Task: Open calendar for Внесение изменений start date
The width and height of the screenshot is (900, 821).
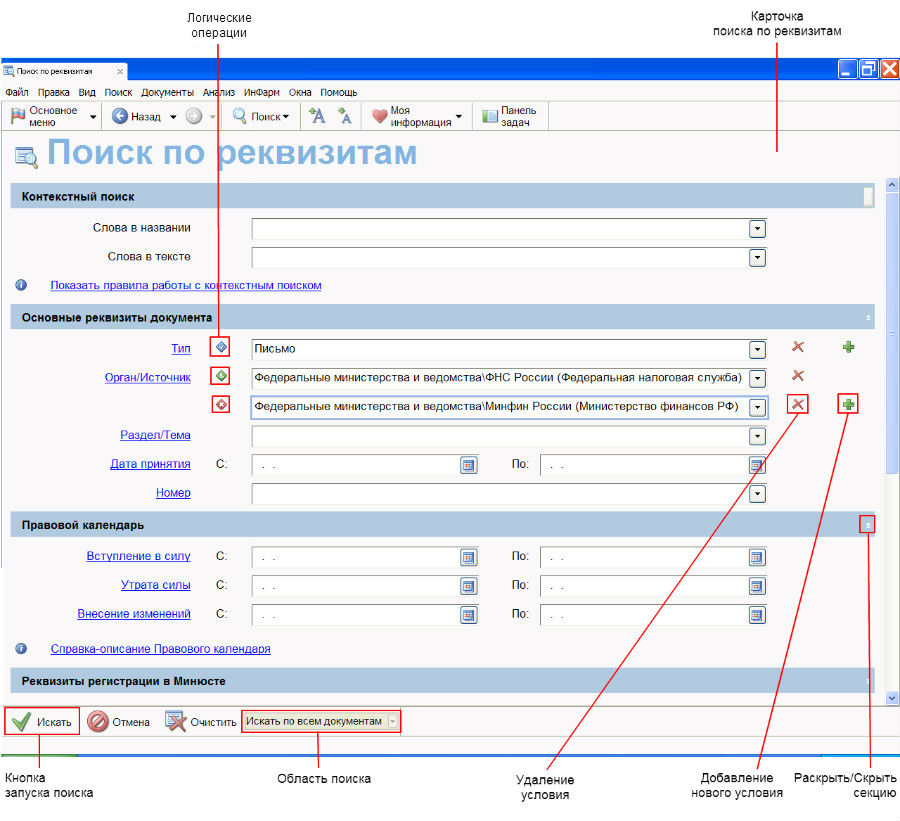Action: click(x=468, y=615)
